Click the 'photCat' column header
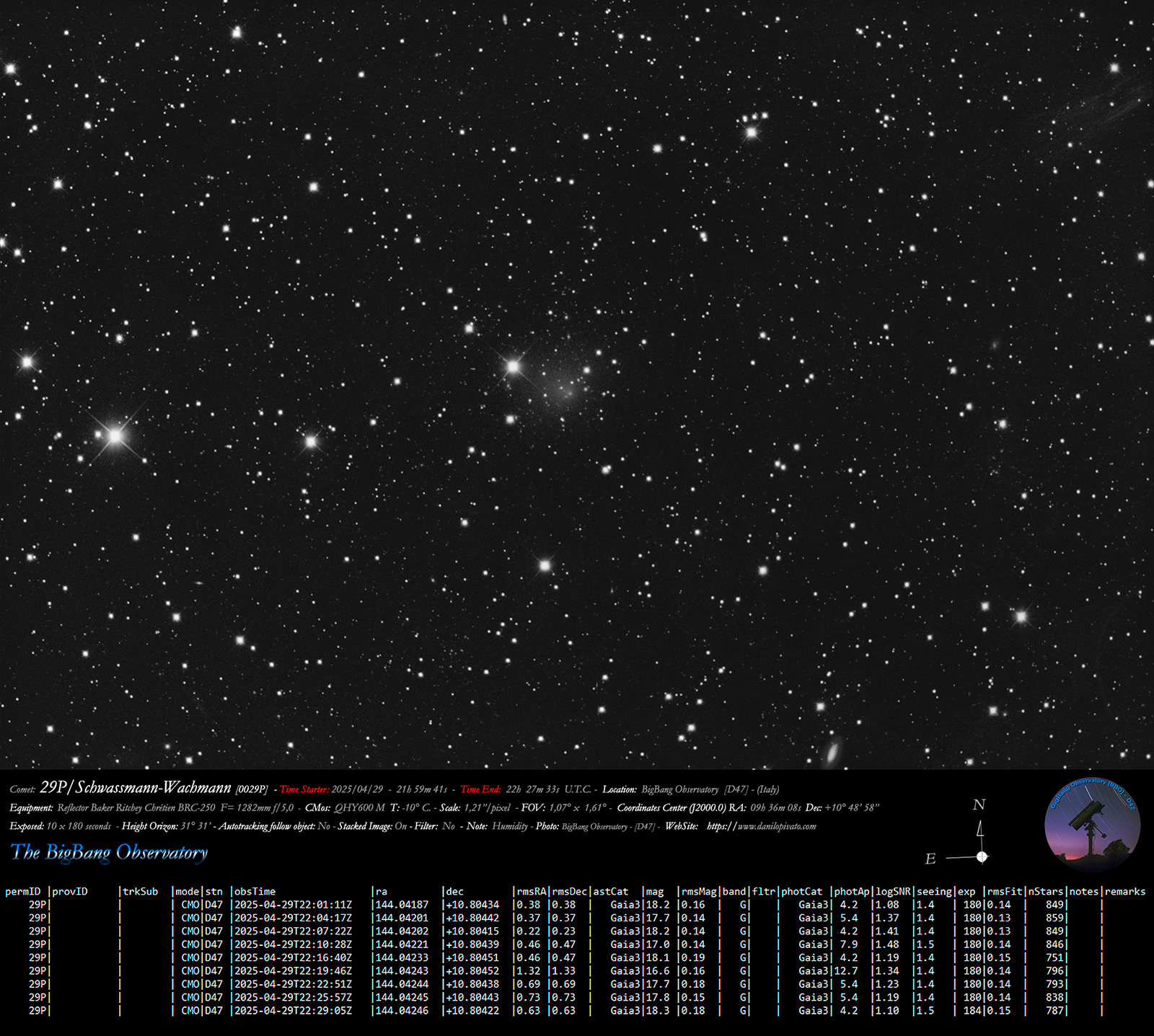Screen dimensions: 1154x1036 801,892
